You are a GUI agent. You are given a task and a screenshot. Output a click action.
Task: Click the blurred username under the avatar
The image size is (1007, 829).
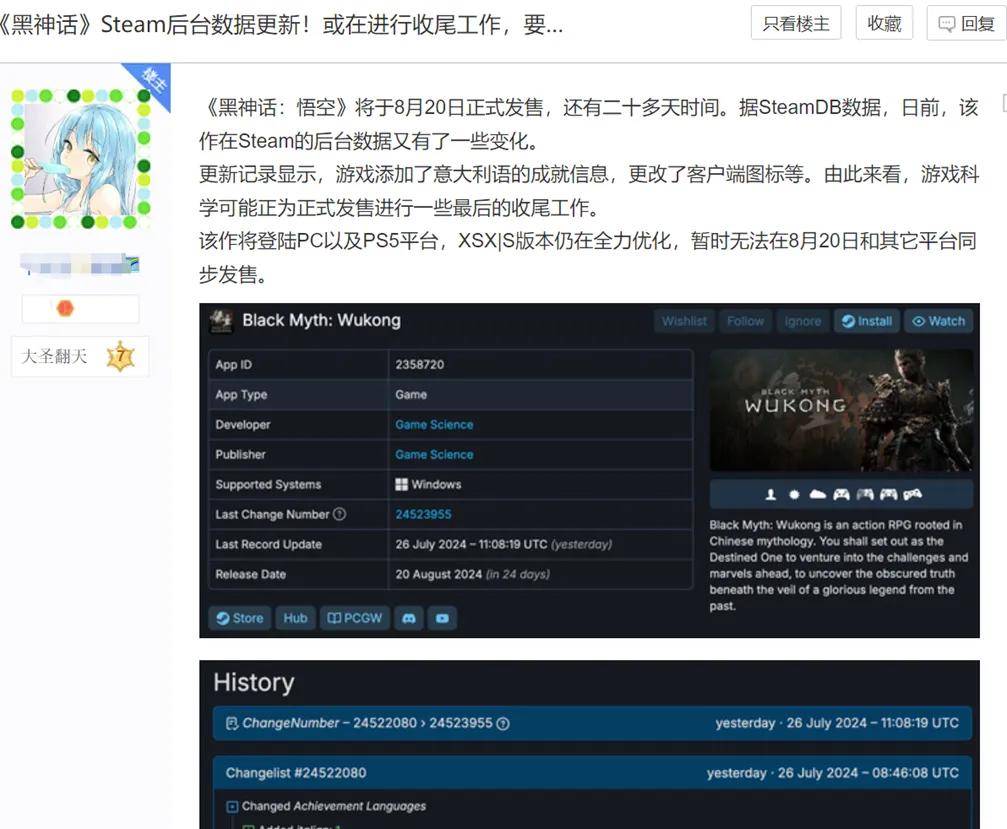pos(80,264)
